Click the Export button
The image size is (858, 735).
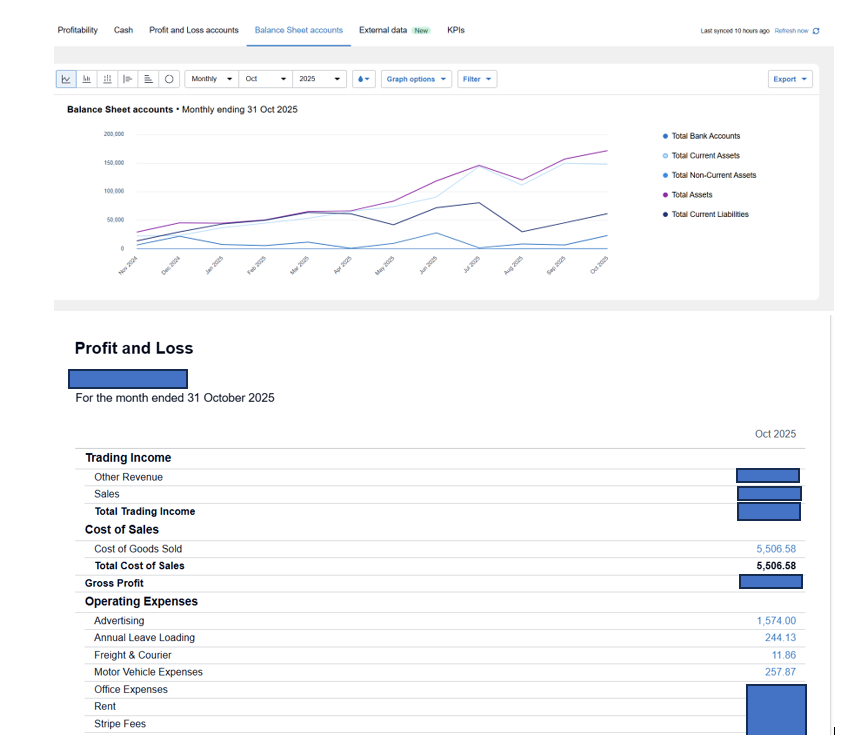coord(790,79)
